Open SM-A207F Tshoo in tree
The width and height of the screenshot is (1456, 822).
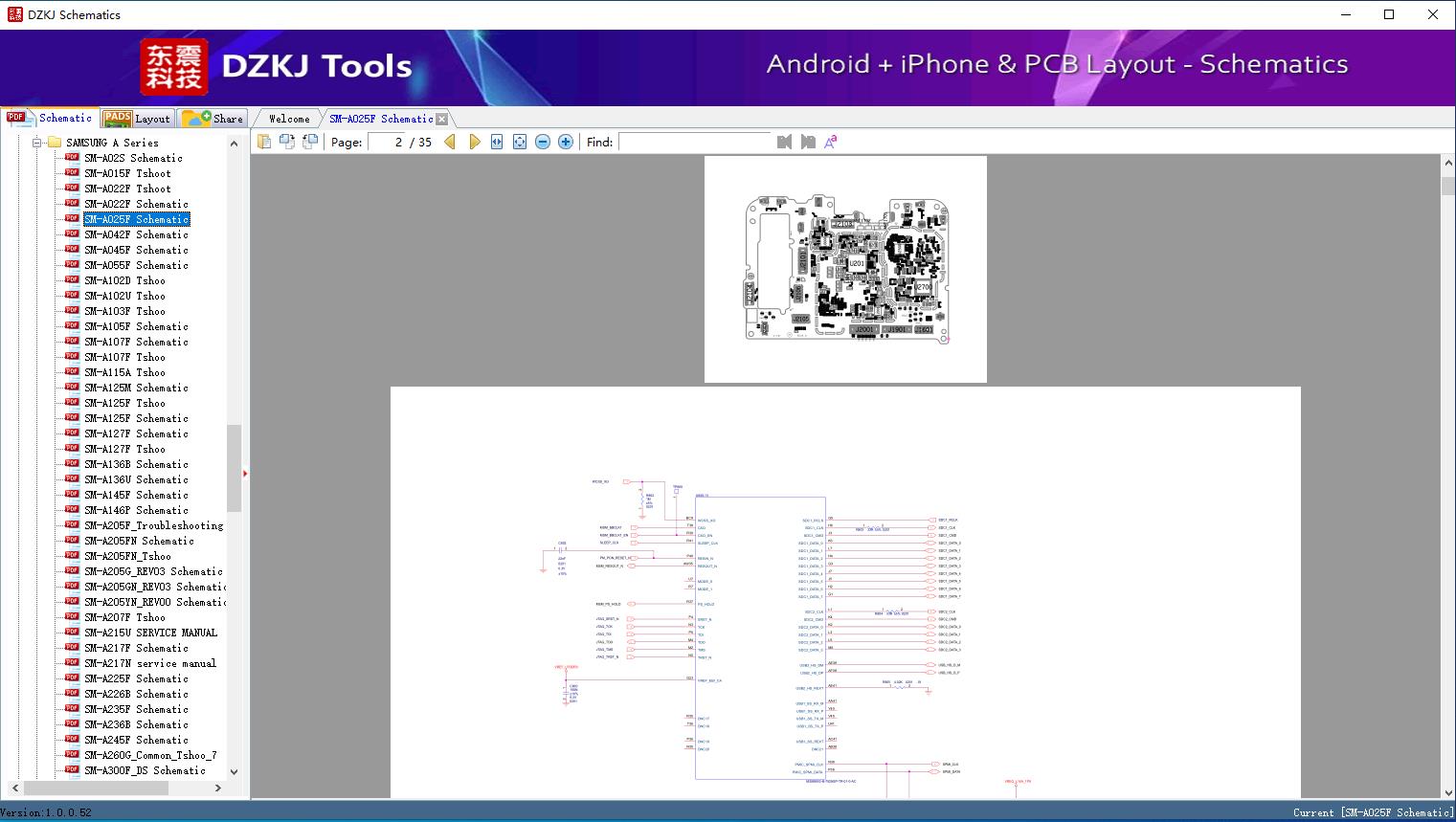(124, 617)
